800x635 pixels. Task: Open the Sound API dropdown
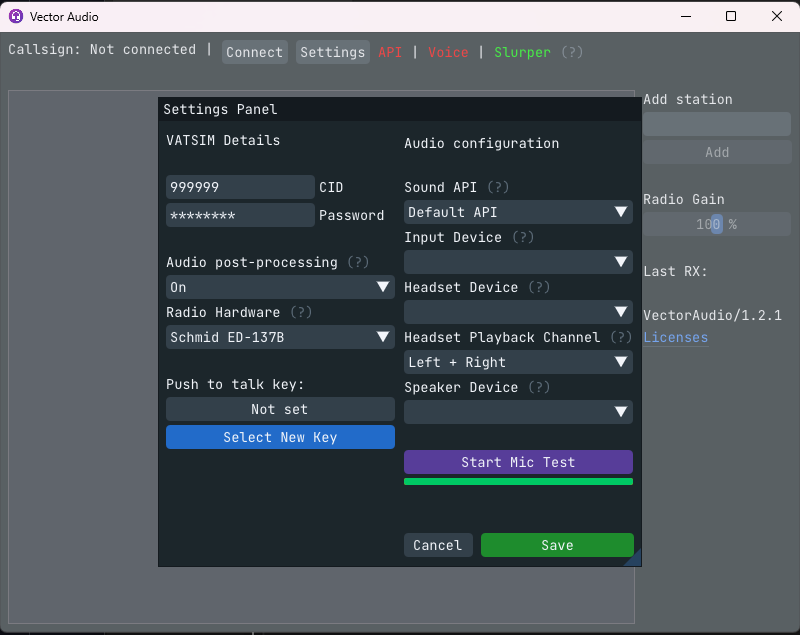518,212
